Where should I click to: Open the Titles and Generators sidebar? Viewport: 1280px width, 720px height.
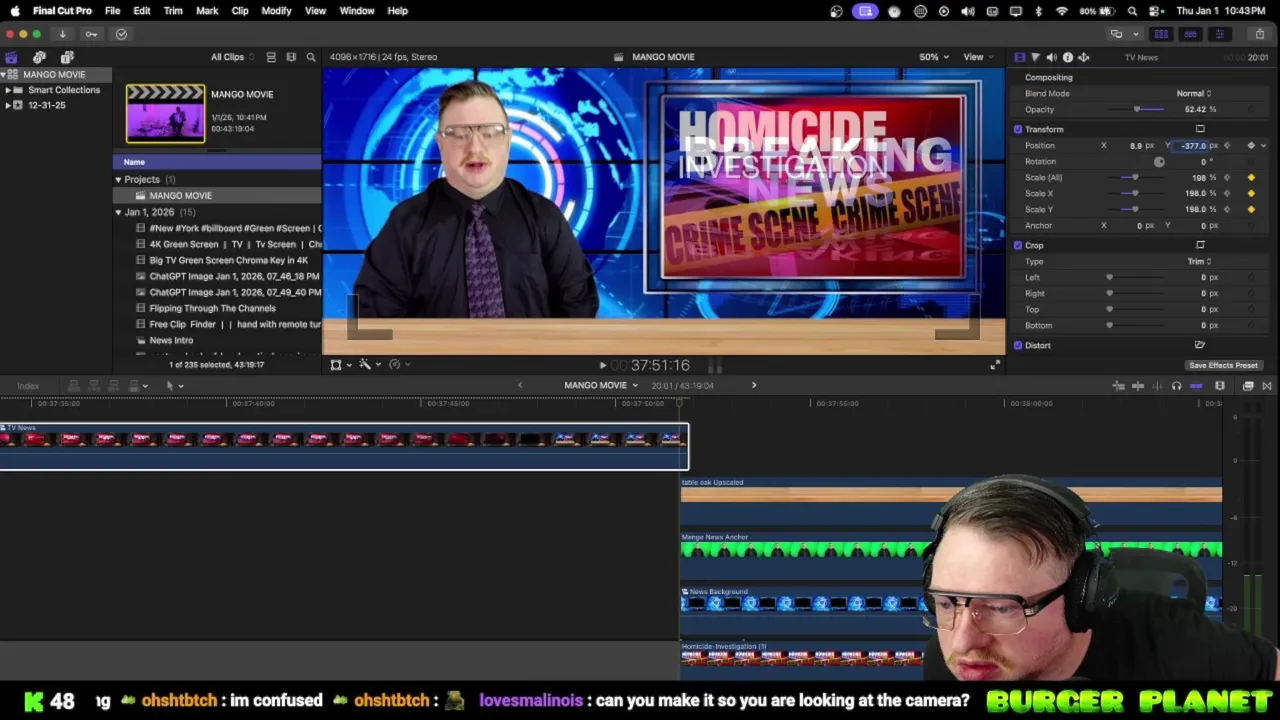click(67, 57)
